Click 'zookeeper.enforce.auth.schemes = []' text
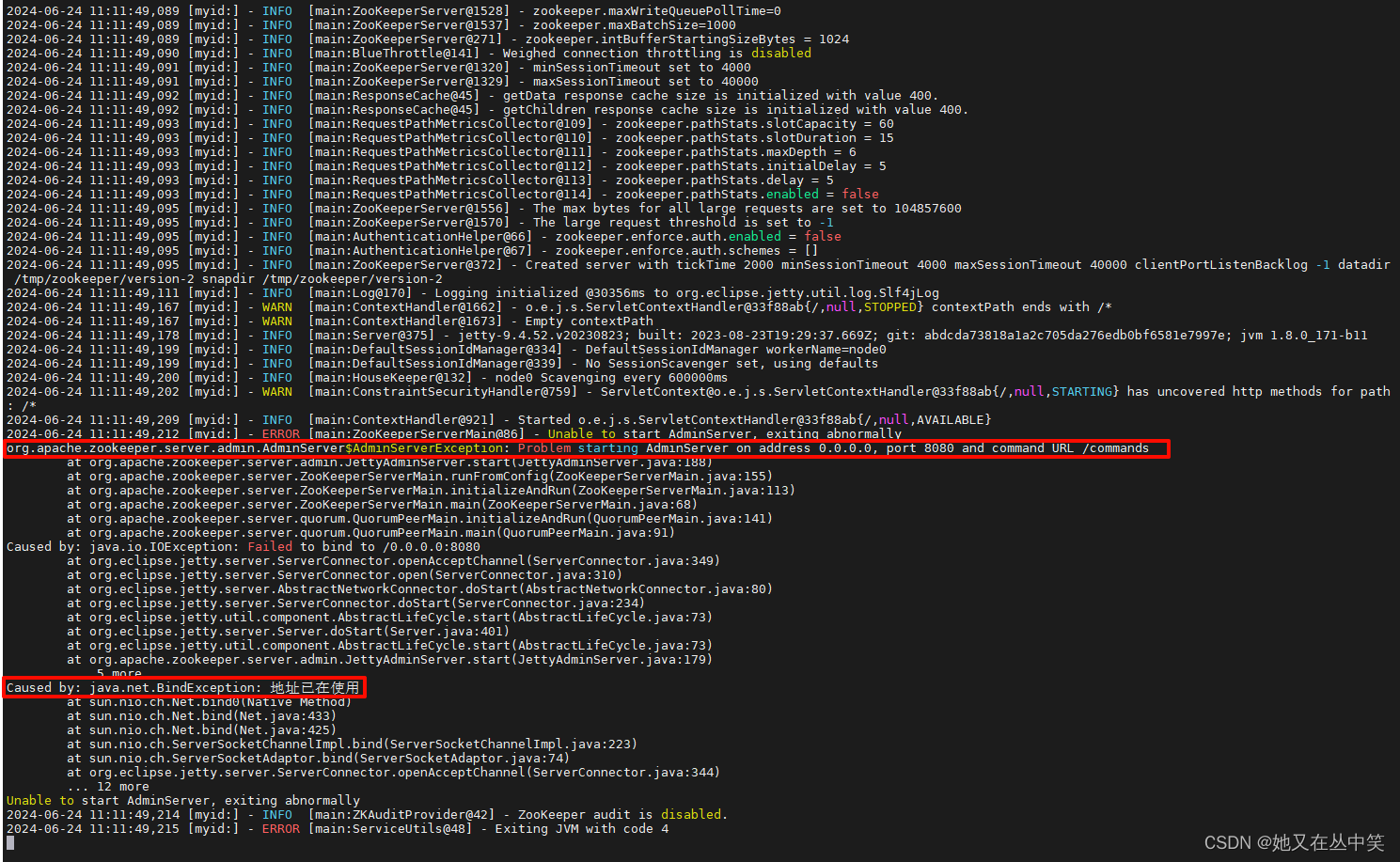 pyautogui.click(x=686, y=251)
